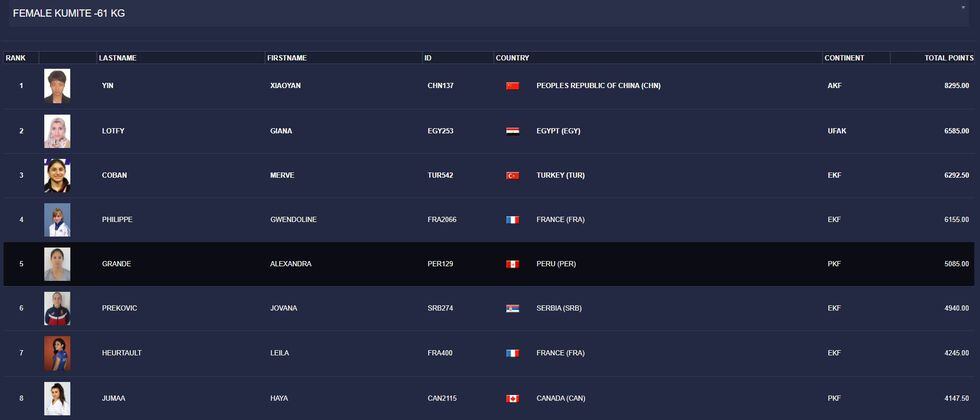
Task: Open Xiaoyan Yin's profile photo
Action: (x=57, y=86)
